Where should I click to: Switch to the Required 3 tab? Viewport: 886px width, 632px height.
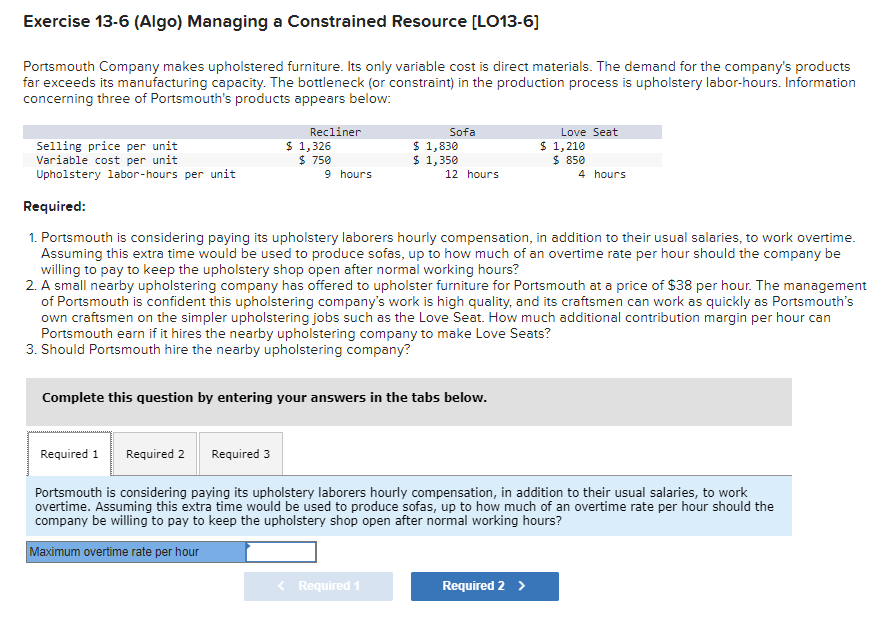[240, 453]
